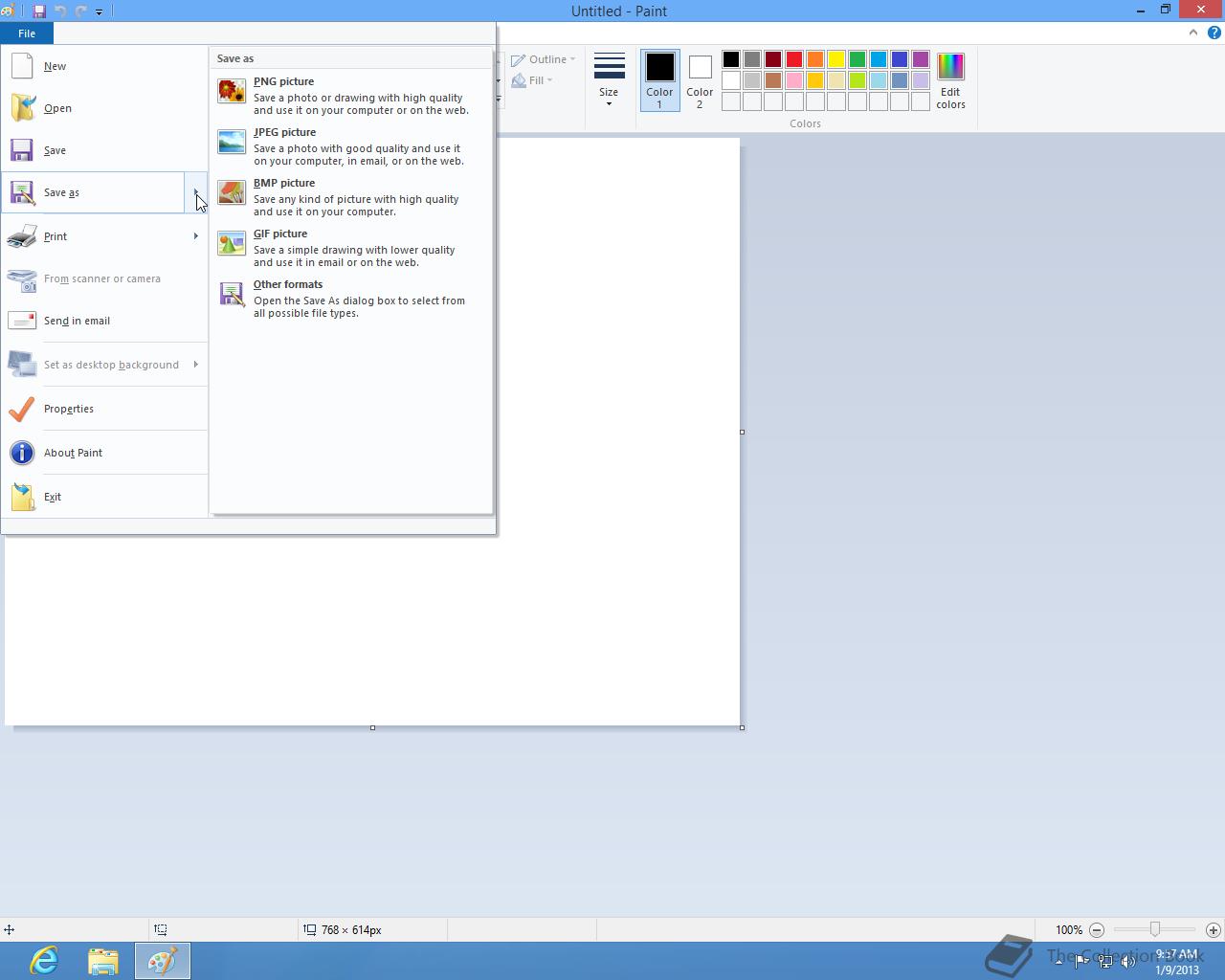Pick the pink color swatch

pyautogui.click(x=794, y=80)
